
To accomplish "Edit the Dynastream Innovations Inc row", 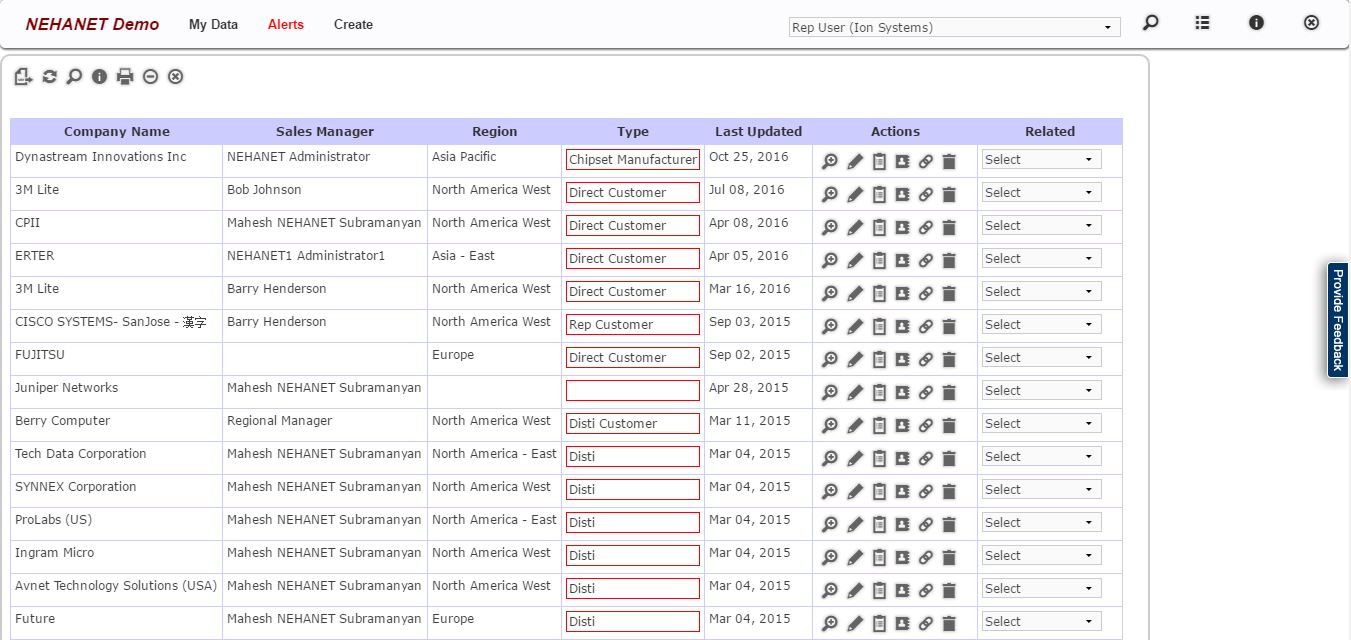I will (854, 161).
